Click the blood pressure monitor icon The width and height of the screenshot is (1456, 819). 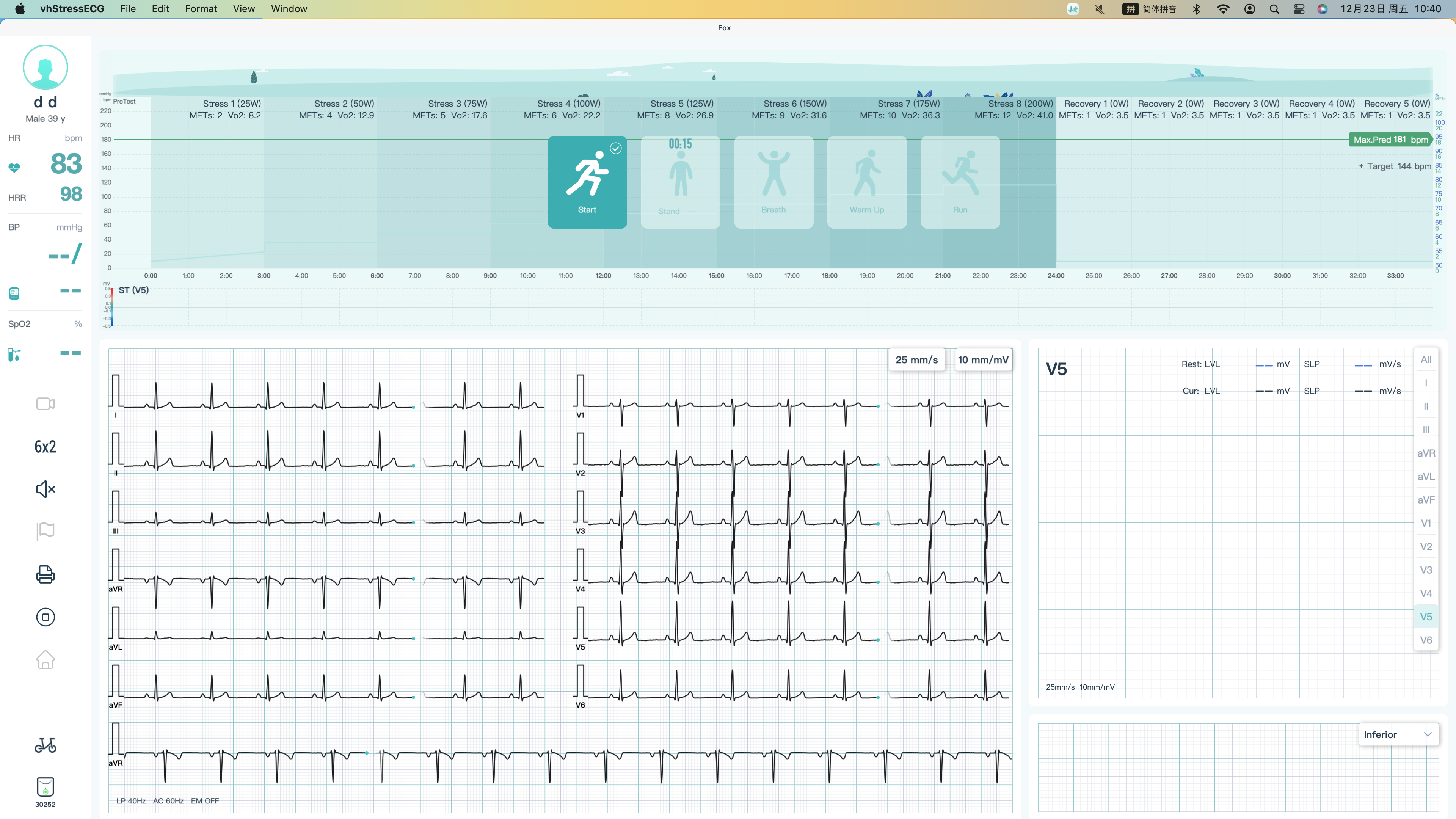(x=14, y=293)
